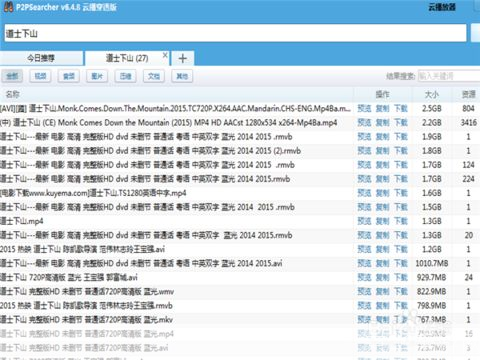Screen dimensions: 480x360
Task: Copy the 1.3GB result with 20 sources
Action: click(x=382, y=235)
